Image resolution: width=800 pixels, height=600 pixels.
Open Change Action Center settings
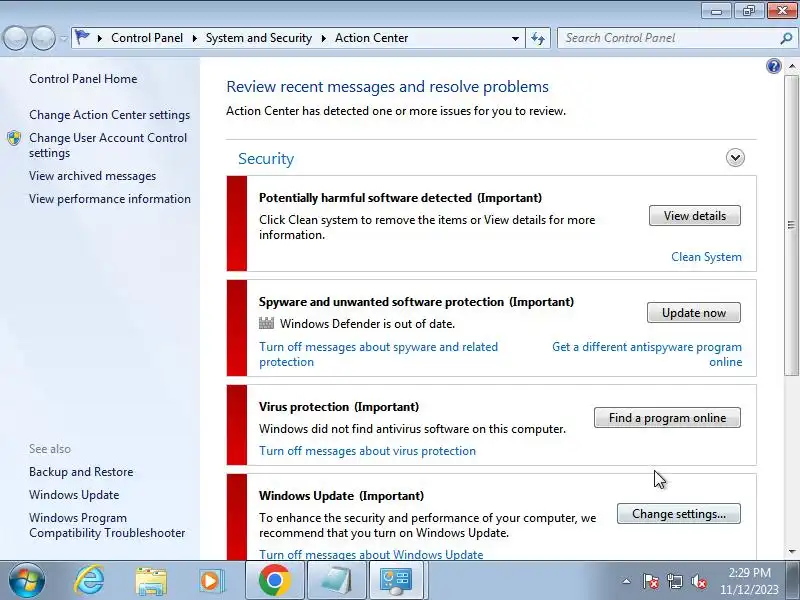[x=109, y=115]
